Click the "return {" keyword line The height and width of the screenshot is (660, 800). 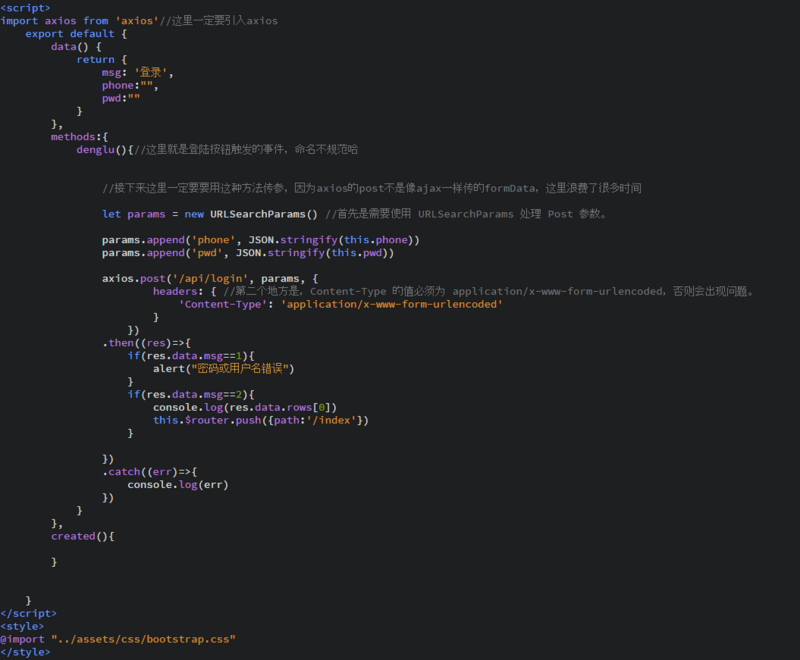click(102, 60)
